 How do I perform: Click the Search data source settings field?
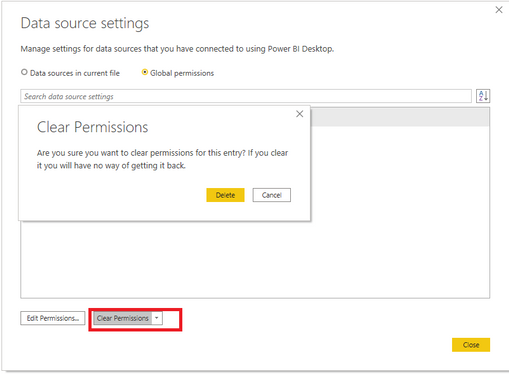246,96
